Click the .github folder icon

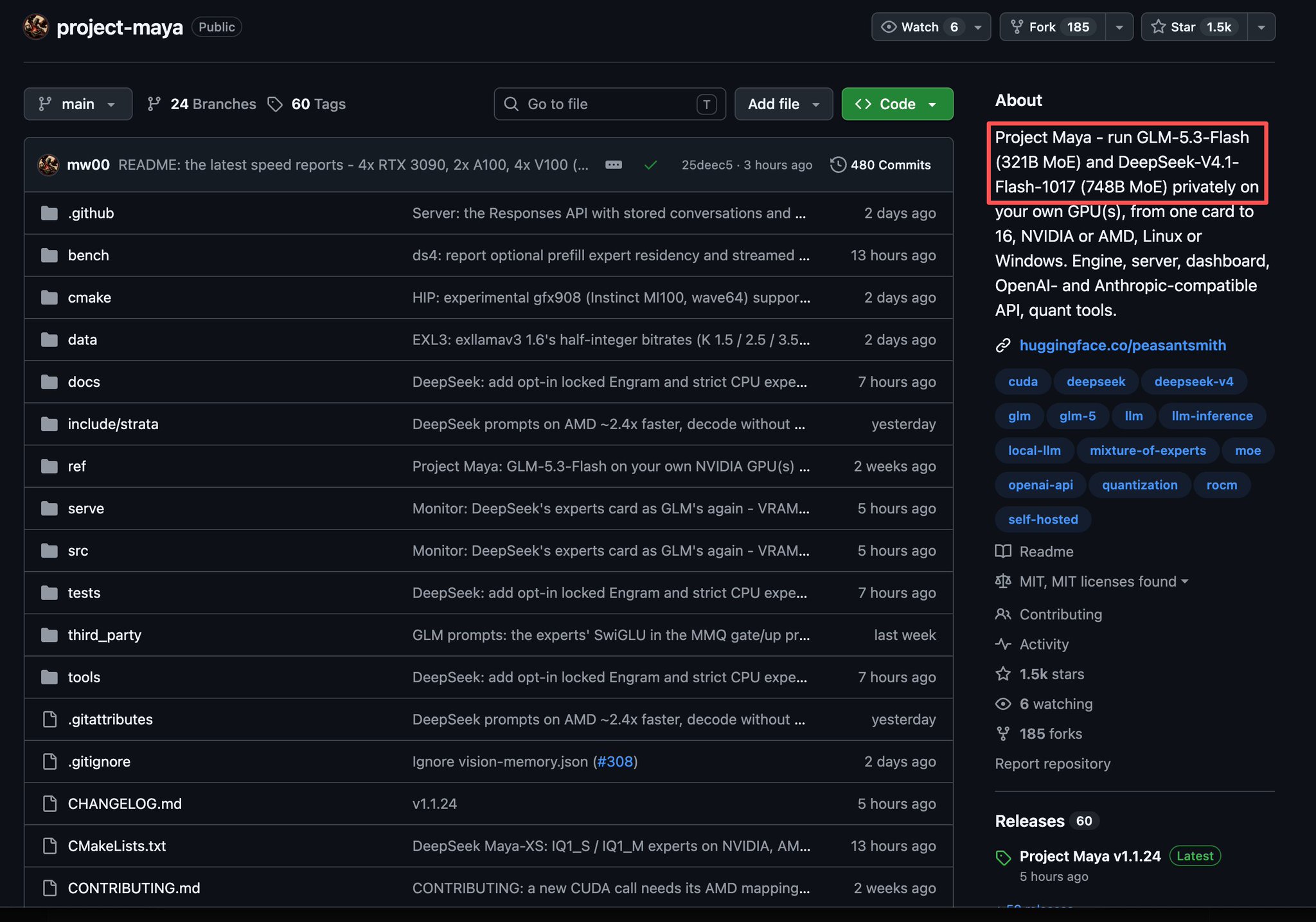coord(49,213)
